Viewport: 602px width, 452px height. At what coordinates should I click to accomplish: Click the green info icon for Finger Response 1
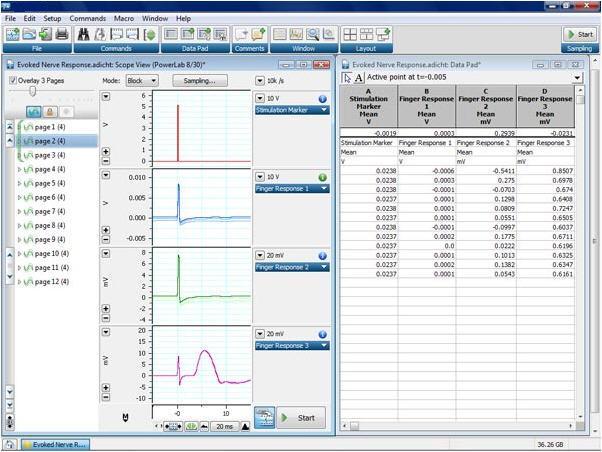click(x=322, y=177)
